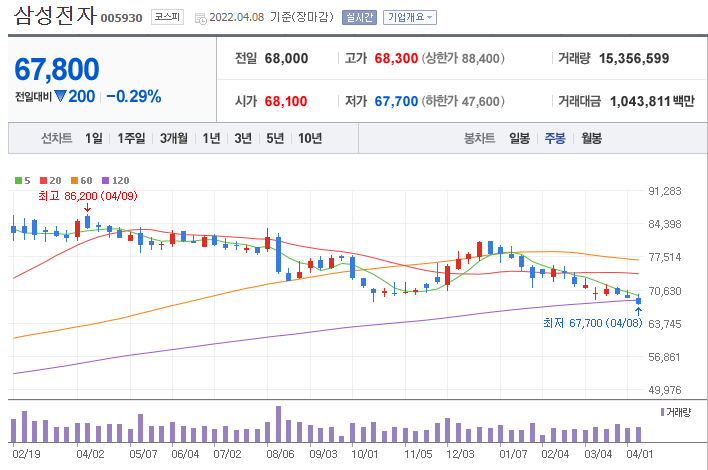
Task: Switch to 주봉 candlestick chart
Action: (555, 138)
